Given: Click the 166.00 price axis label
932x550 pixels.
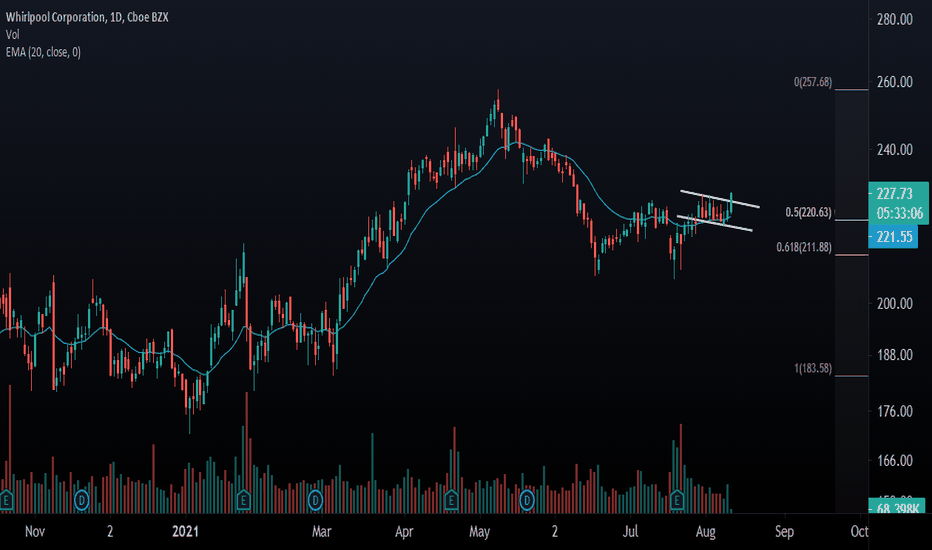Looking at the screenshot, I should tap(895, 461).
